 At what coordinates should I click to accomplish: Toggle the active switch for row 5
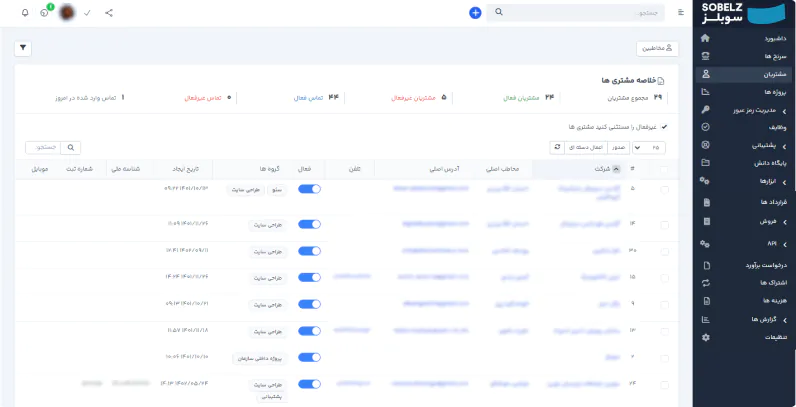309,189
